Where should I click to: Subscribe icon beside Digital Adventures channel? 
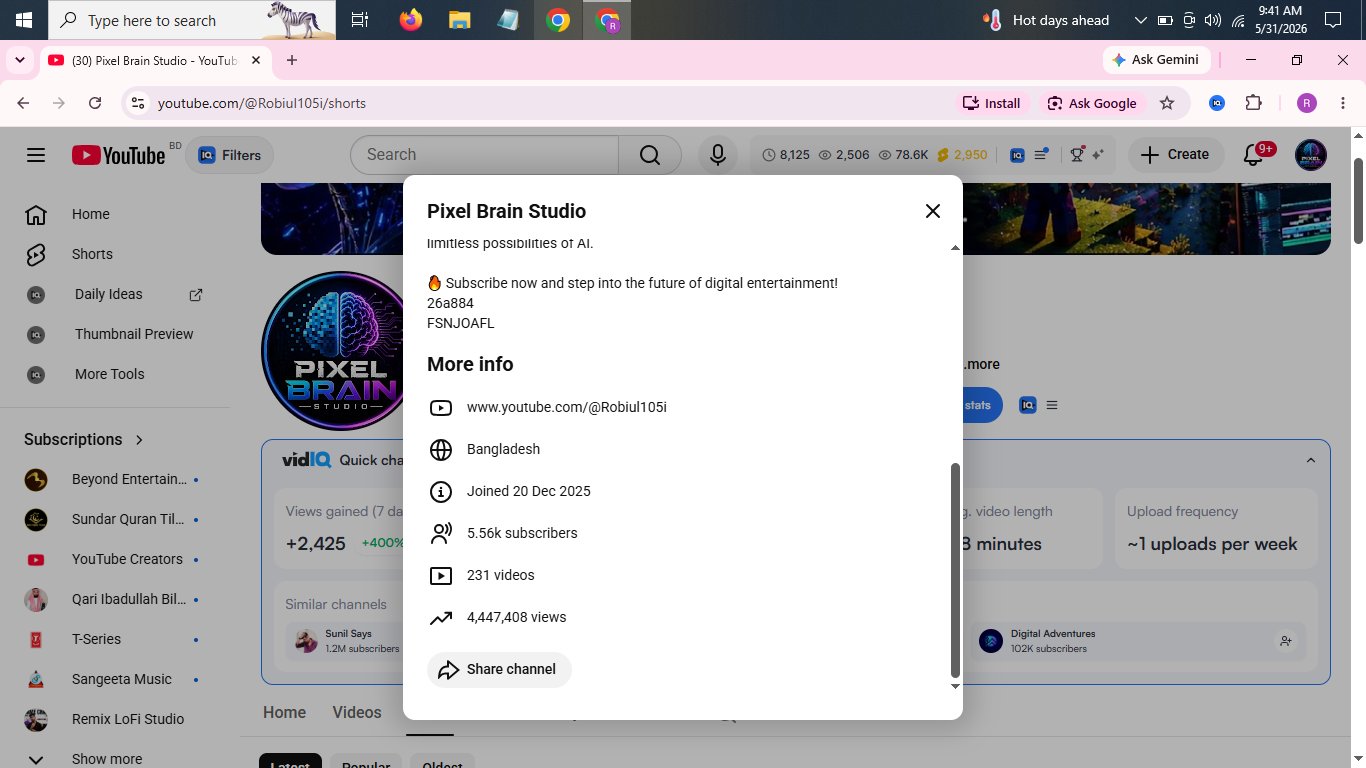(x=1286, y=641)
